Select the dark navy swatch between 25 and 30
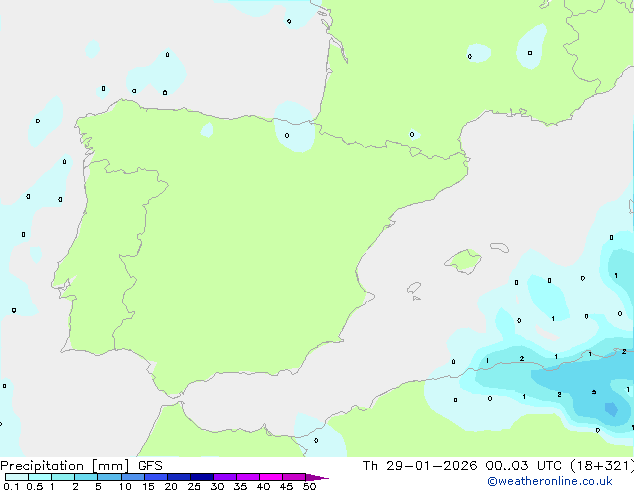The width and height of the screenshot is (634, 490). [x=202, y=477]
